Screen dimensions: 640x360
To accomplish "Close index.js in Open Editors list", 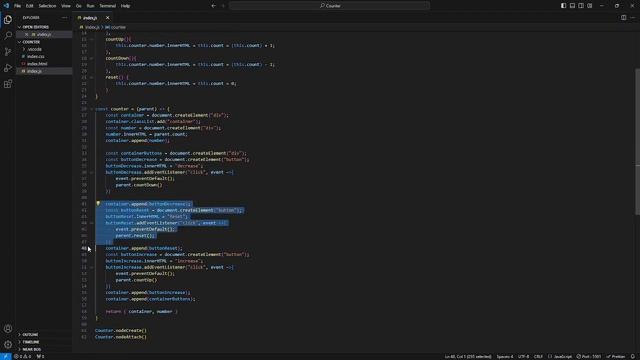I will coord(27,35).
